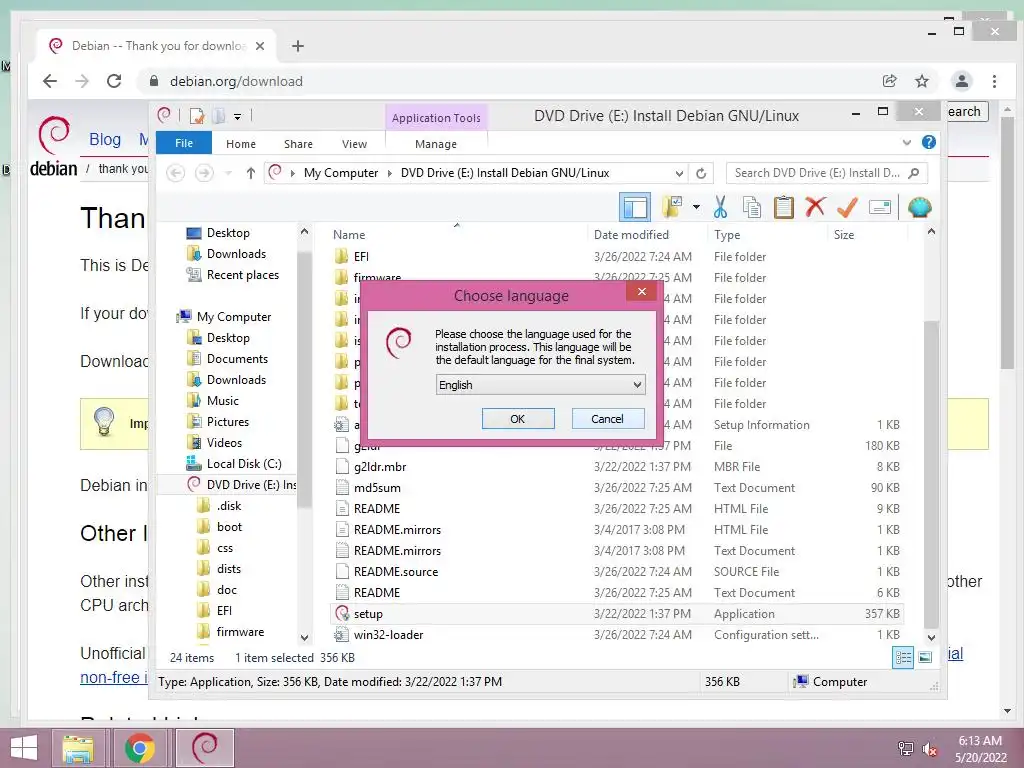
Task: Click Chrome reload page icon
Action: (x=114, y=81)
